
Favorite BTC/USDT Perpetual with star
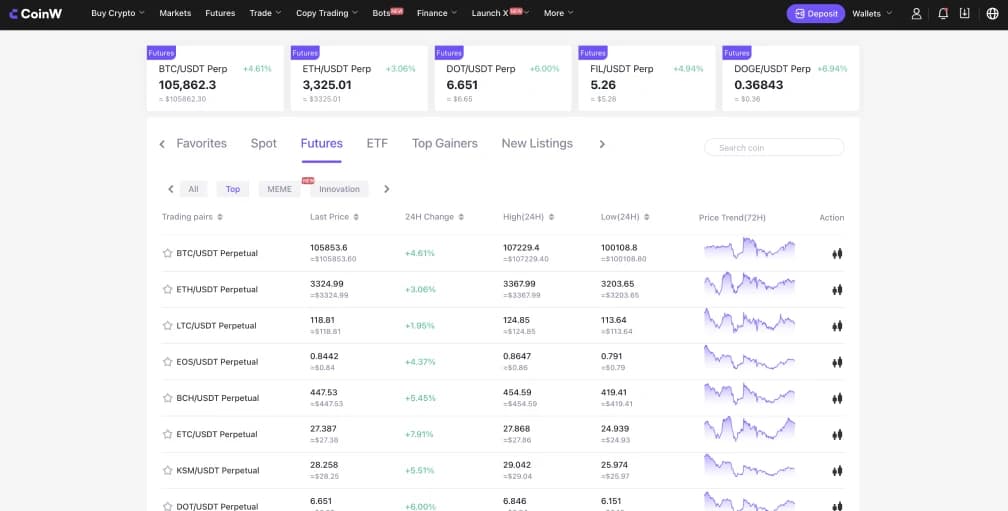(x=167, y=253)
